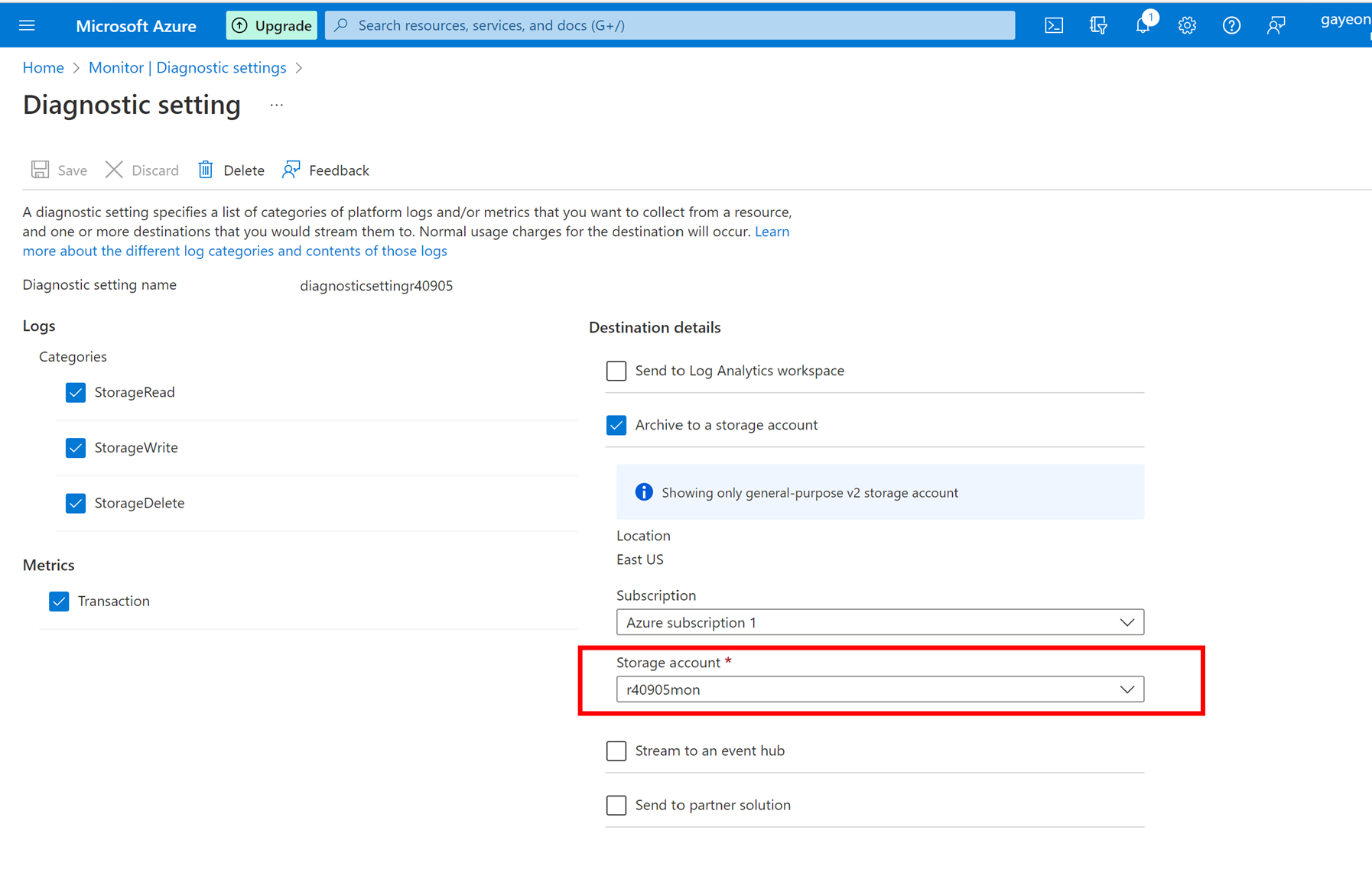
Task: Uncheck the StorageRead log category
Action: (x=76, y=392)
